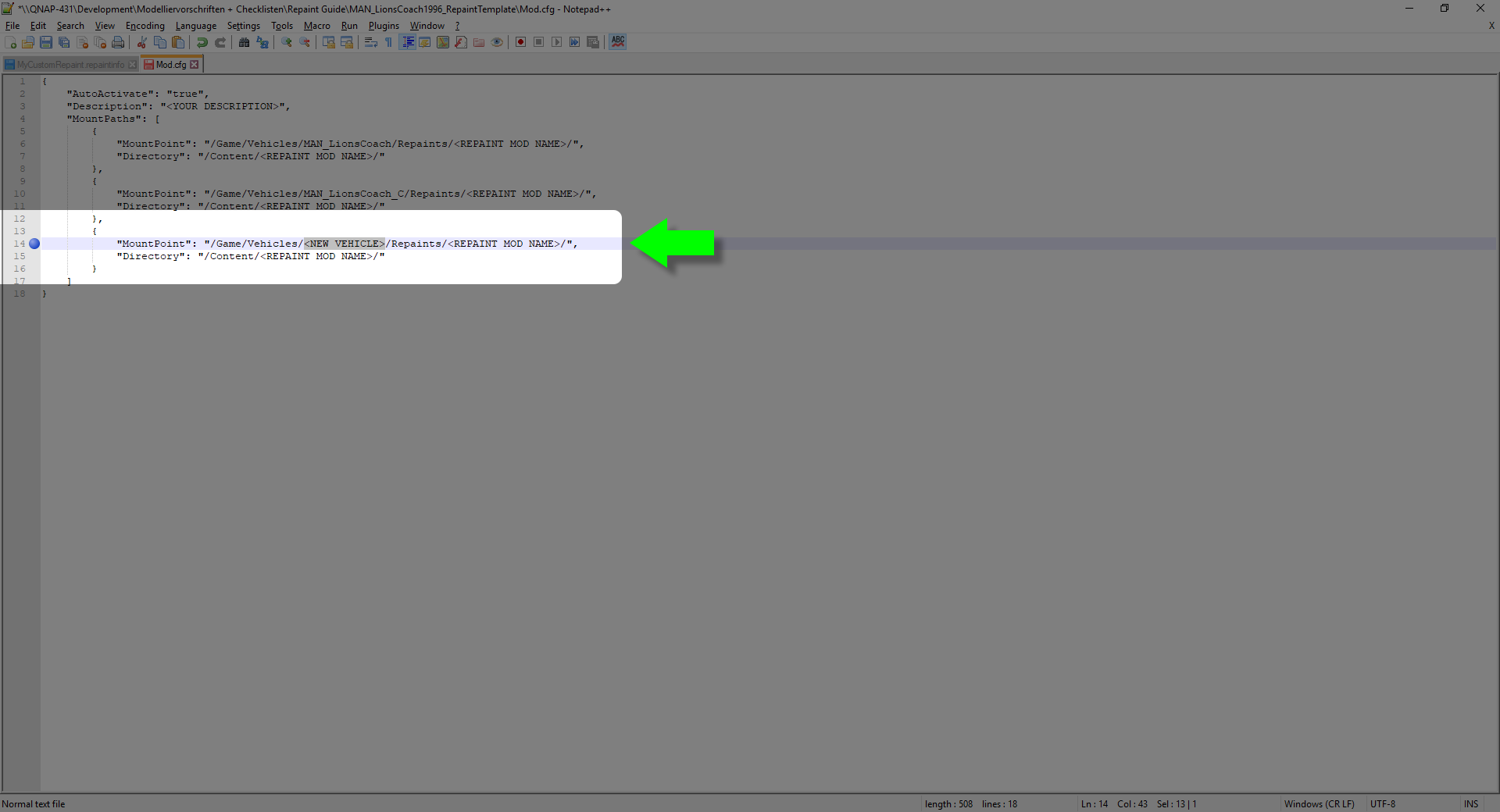The image size is (1500, 812).
Task: Play back the recorded macro
Action: (x=557, y=42)
